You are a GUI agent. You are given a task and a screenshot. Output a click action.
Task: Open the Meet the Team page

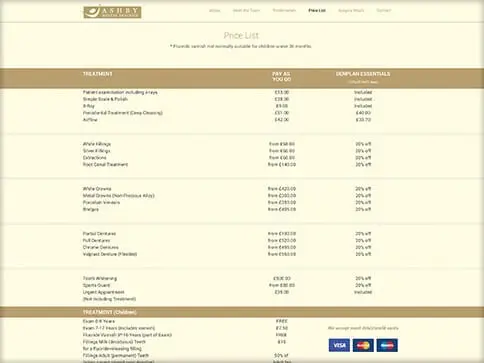(246, 10)
